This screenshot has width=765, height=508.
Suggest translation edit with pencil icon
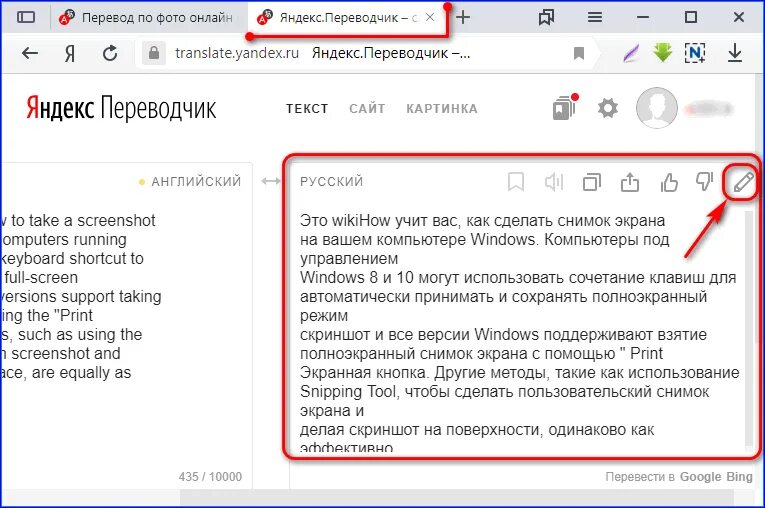point(743,182)
